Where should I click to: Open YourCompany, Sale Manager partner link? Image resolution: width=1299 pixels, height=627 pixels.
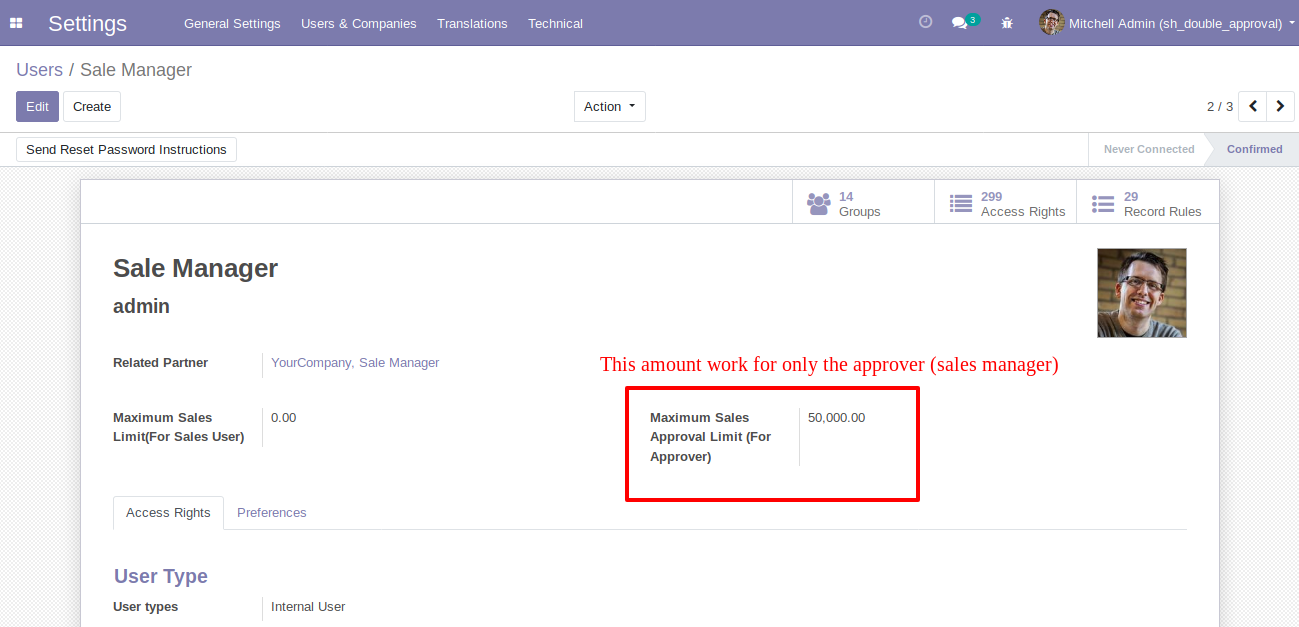coord(355,363)
